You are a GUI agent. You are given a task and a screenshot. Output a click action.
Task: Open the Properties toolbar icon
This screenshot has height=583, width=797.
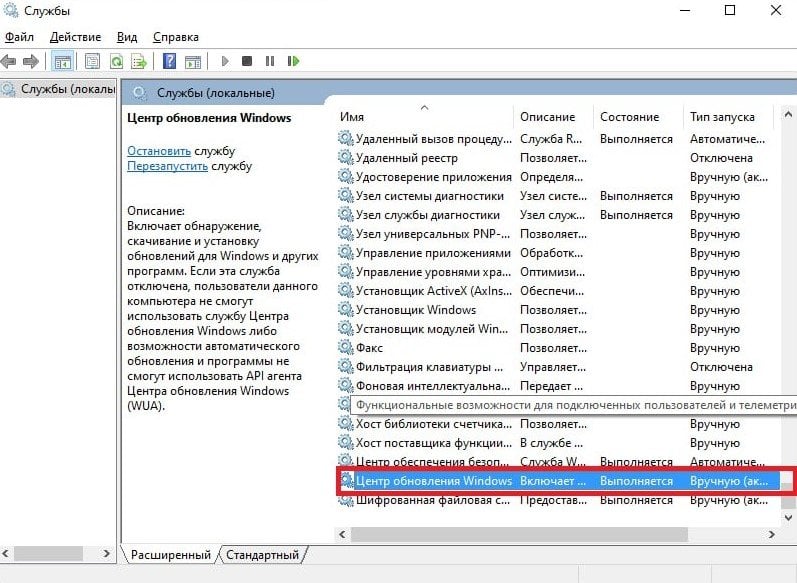(92, 62)
